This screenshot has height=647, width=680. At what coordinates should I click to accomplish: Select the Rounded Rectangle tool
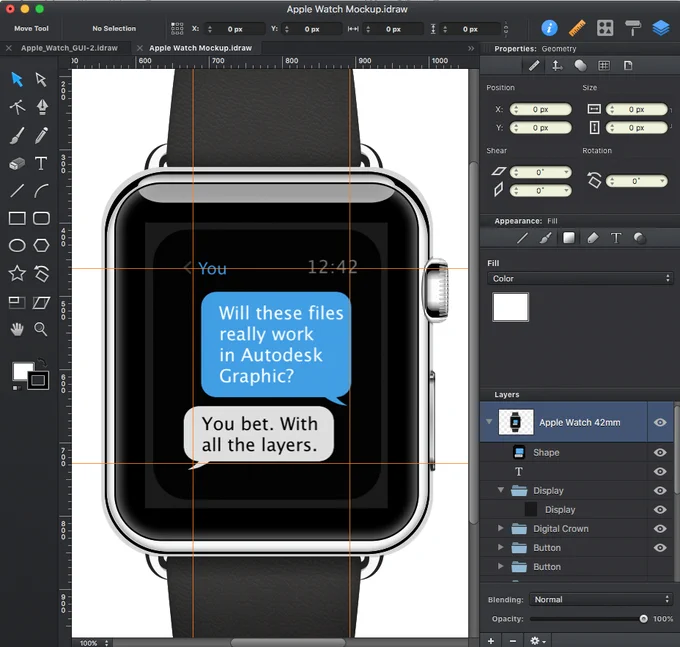[x=41, y=218]
